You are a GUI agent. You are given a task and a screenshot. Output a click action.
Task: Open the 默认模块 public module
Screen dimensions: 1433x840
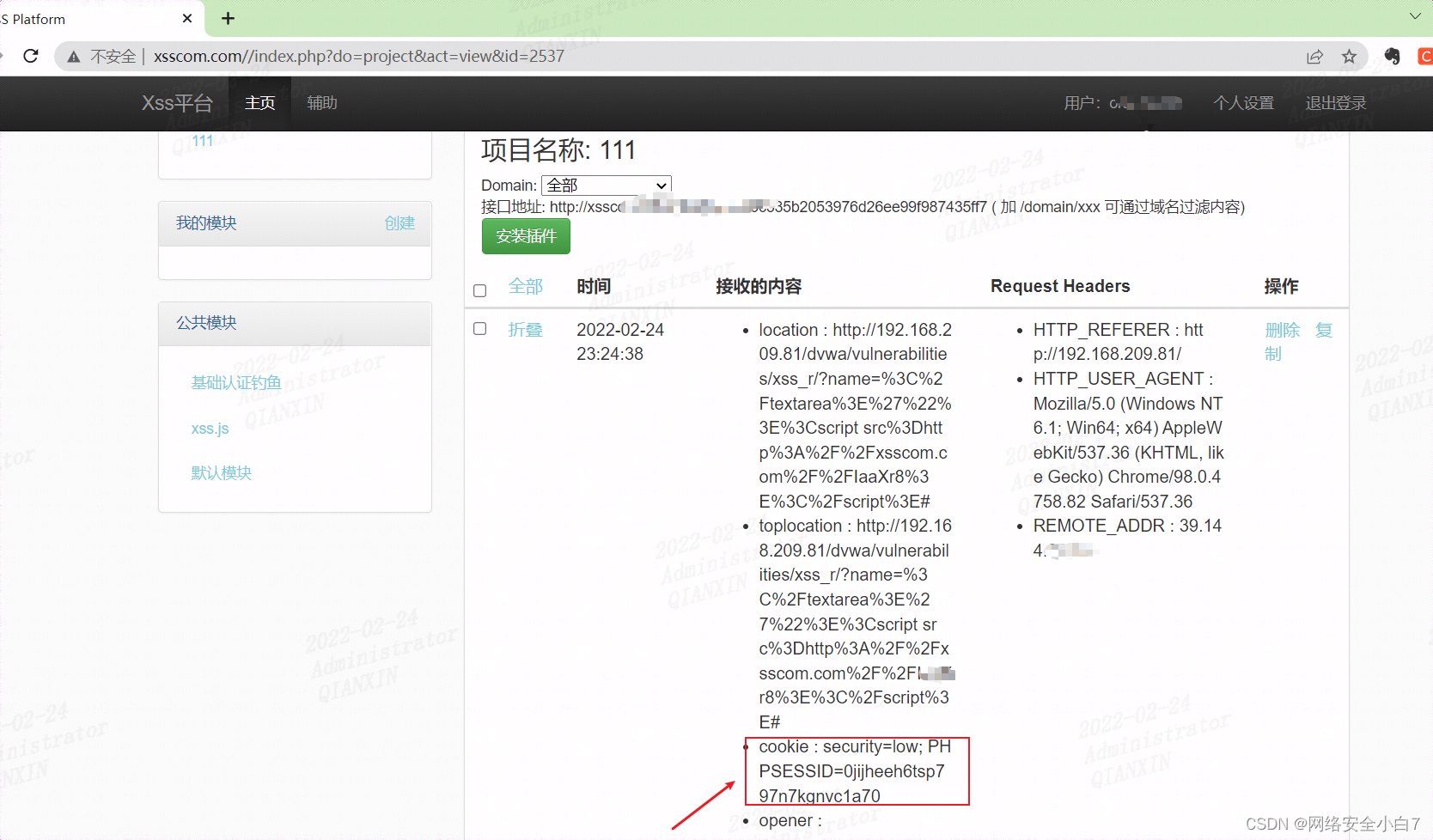(x=221, y=473)
